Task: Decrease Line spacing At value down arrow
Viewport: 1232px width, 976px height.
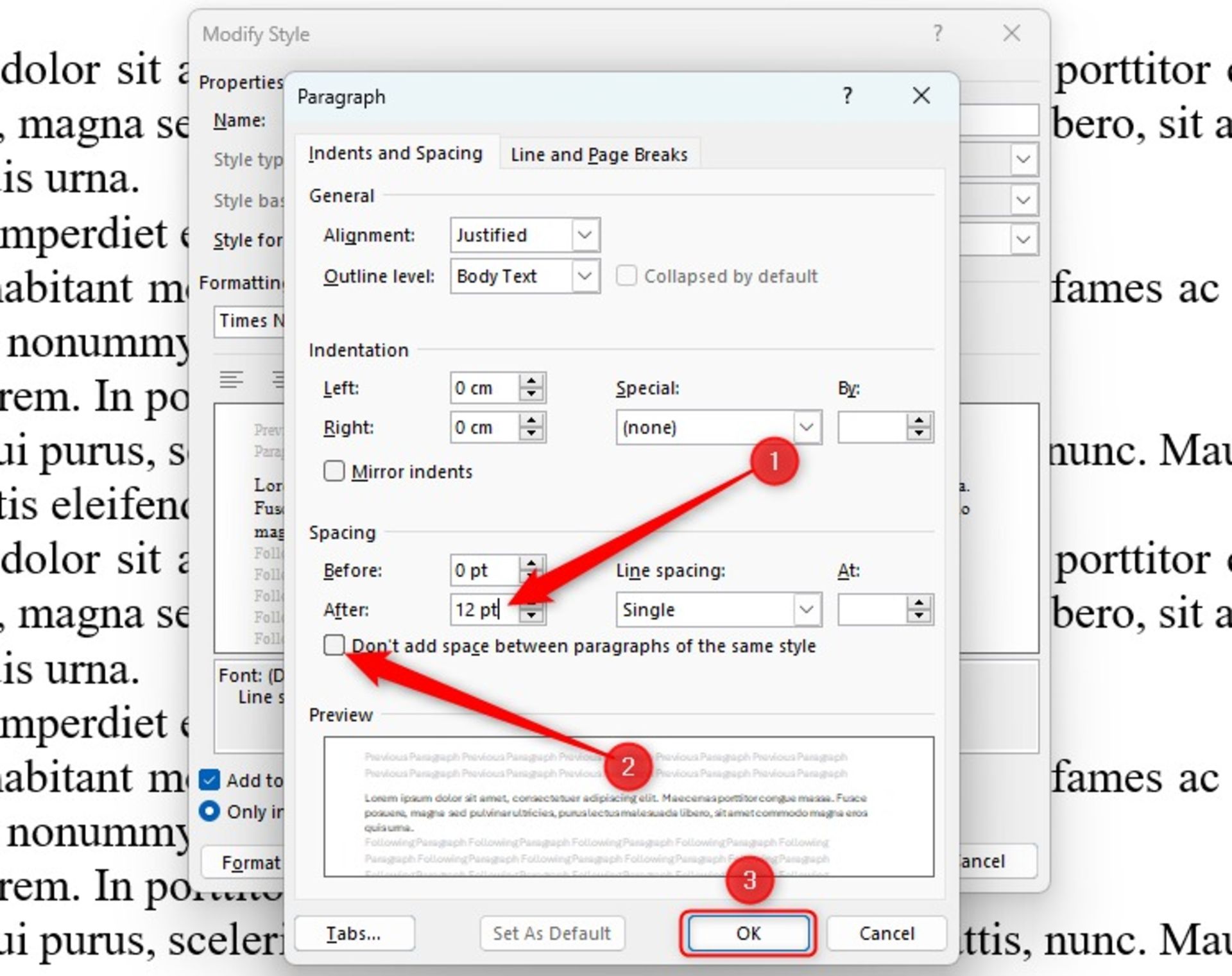Action: pos(919,617)
